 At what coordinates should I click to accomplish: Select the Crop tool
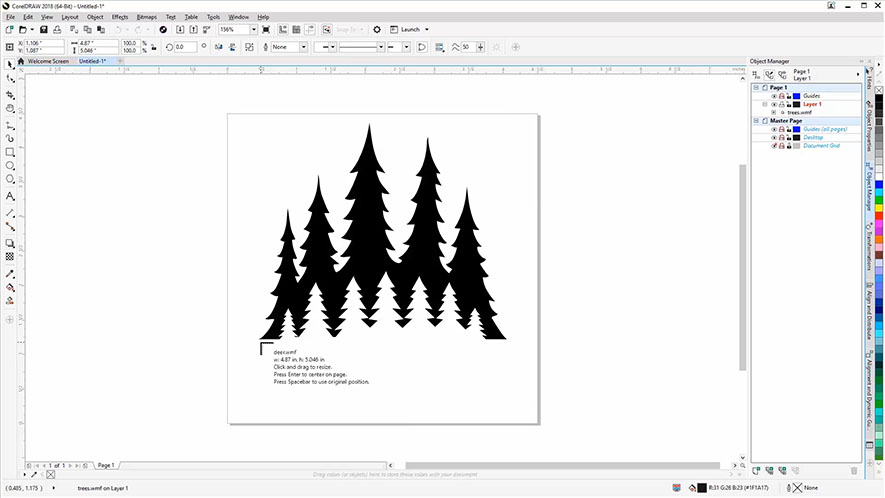click(10, 94)
